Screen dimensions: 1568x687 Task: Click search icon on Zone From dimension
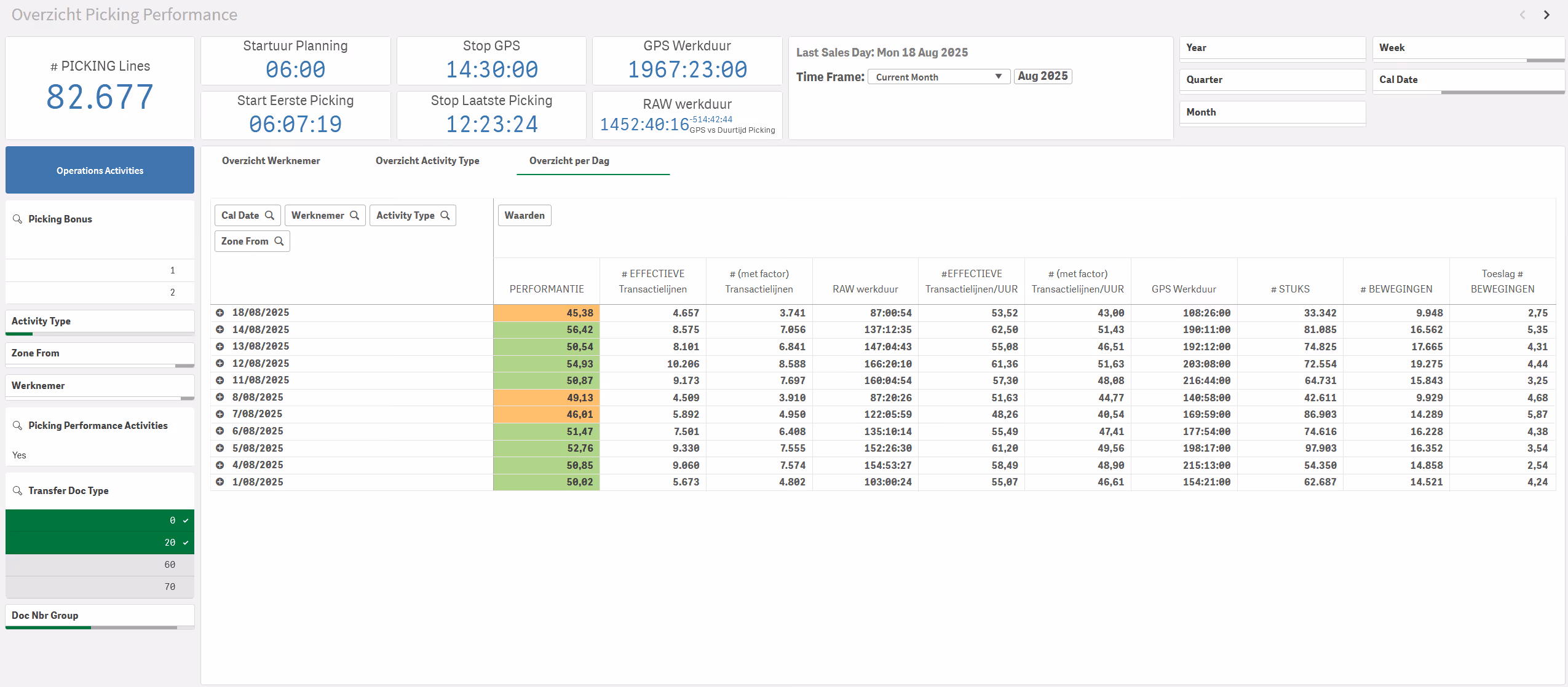(x=279, y=241)
